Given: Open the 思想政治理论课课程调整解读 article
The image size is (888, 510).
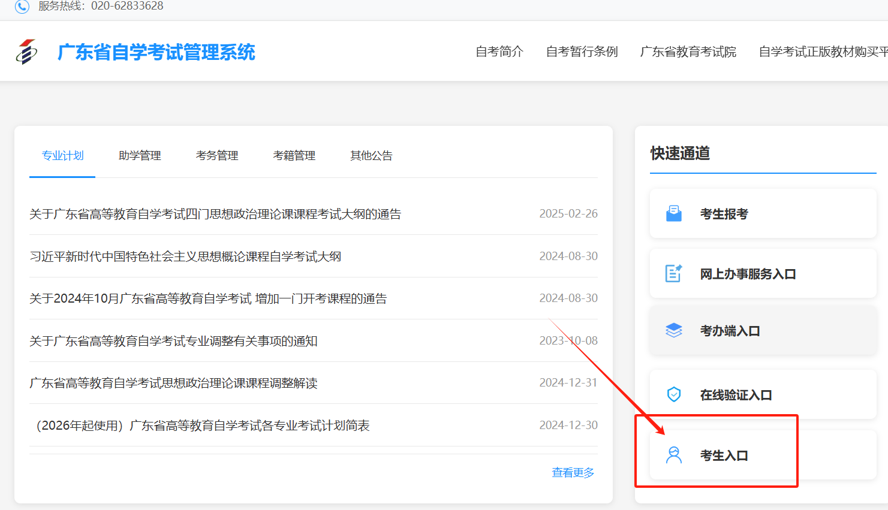Looking at the screenshot, I should click(x=173, y=383).
